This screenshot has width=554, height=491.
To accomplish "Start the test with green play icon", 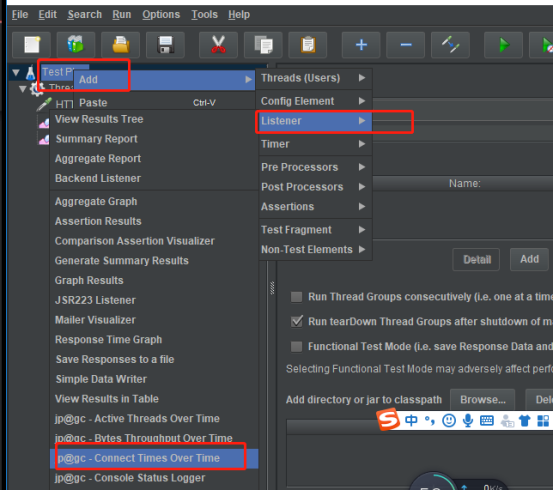I will (503, 45).
